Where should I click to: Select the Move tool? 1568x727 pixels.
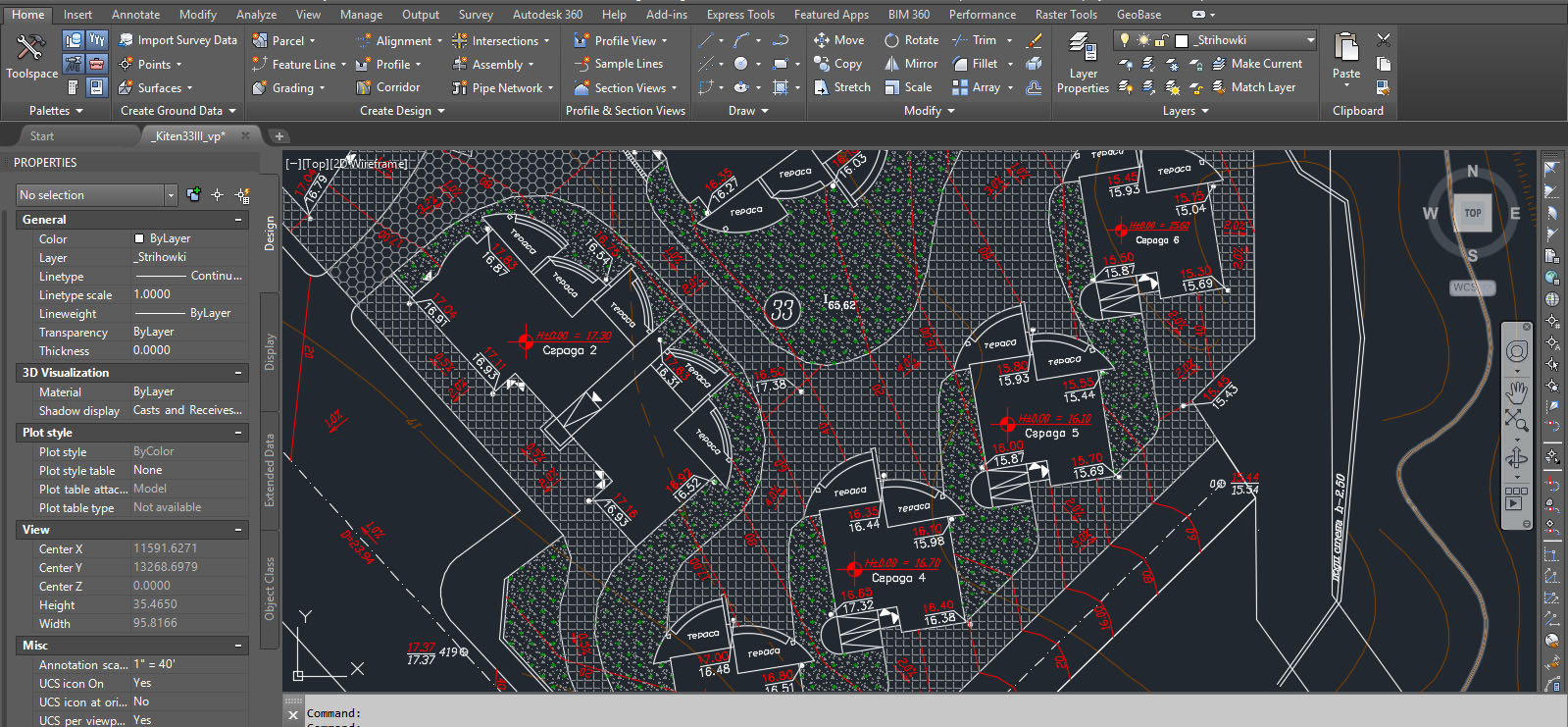839,40
